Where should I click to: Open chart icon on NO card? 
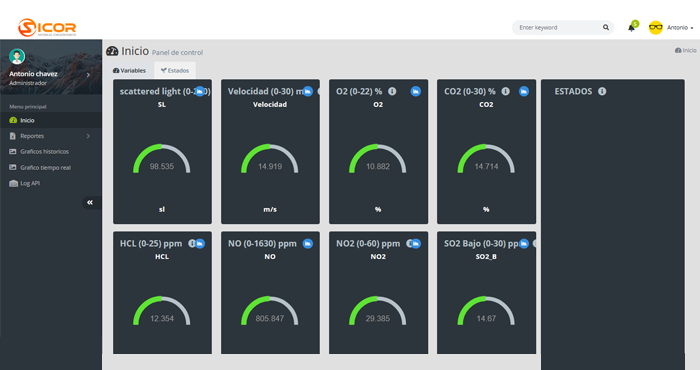pyautogui.click(x=308, y=244)
